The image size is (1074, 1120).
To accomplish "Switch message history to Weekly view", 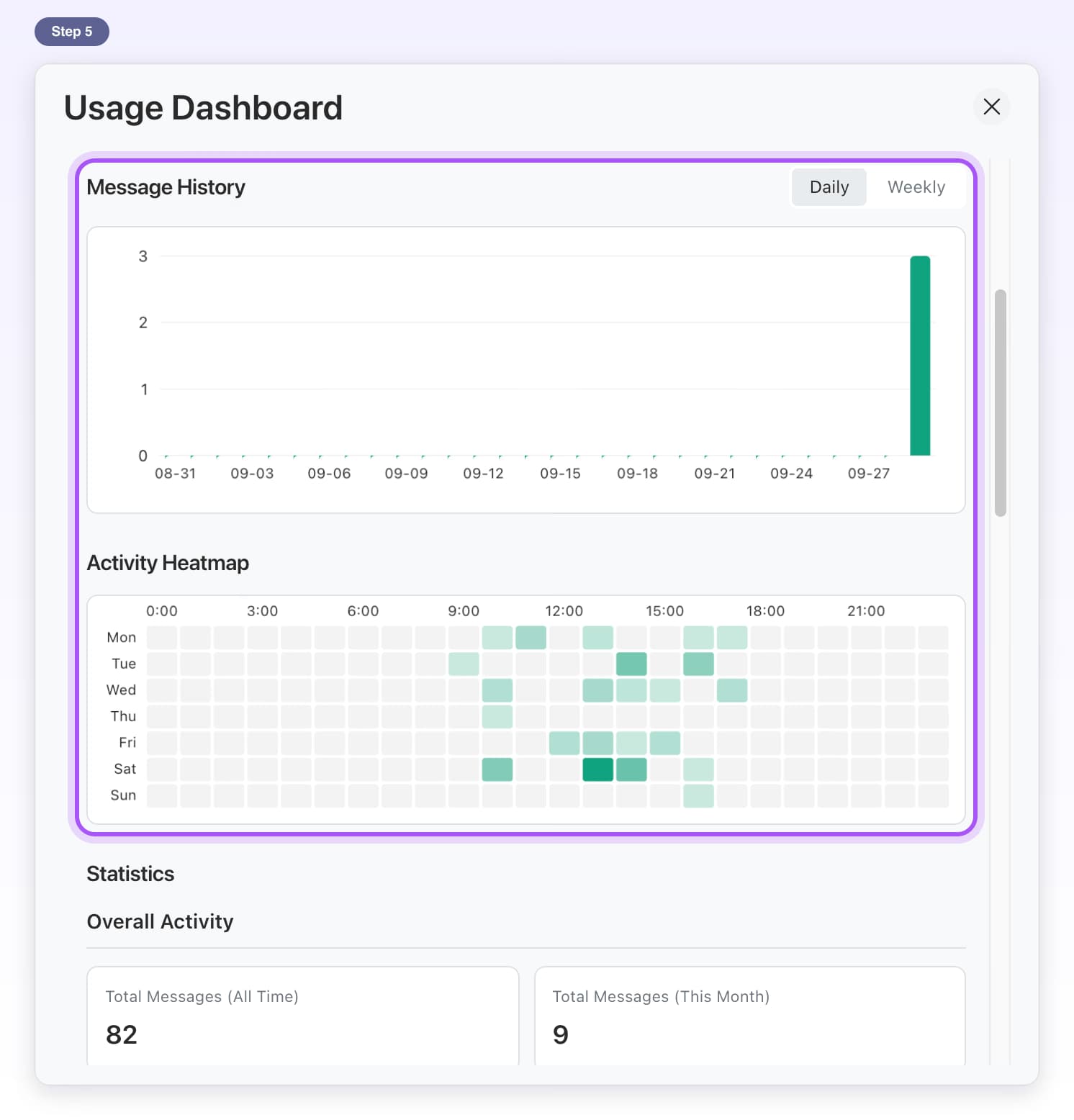I will [916, 187].
